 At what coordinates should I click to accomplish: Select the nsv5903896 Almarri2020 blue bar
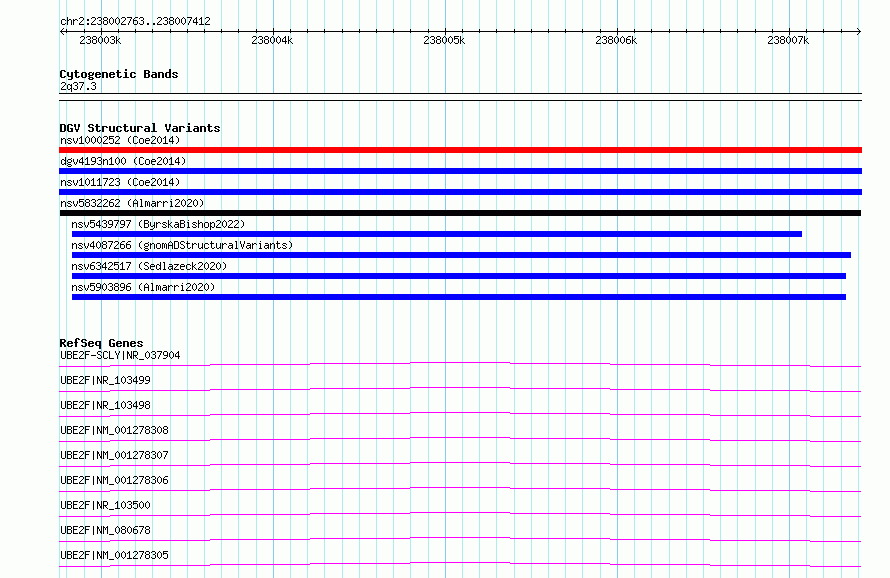[459, 297]
